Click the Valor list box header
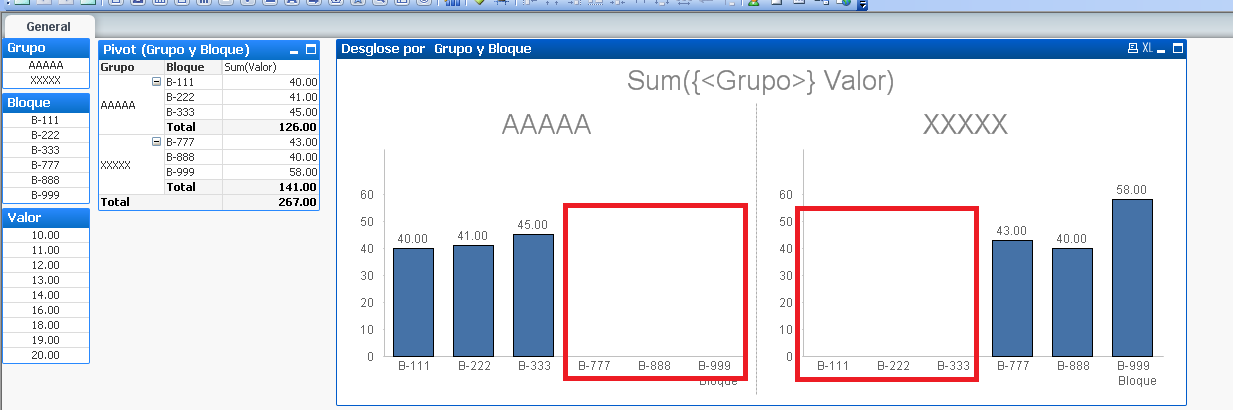The height and width of the screenshot is (410, 1233). point(46,218)
